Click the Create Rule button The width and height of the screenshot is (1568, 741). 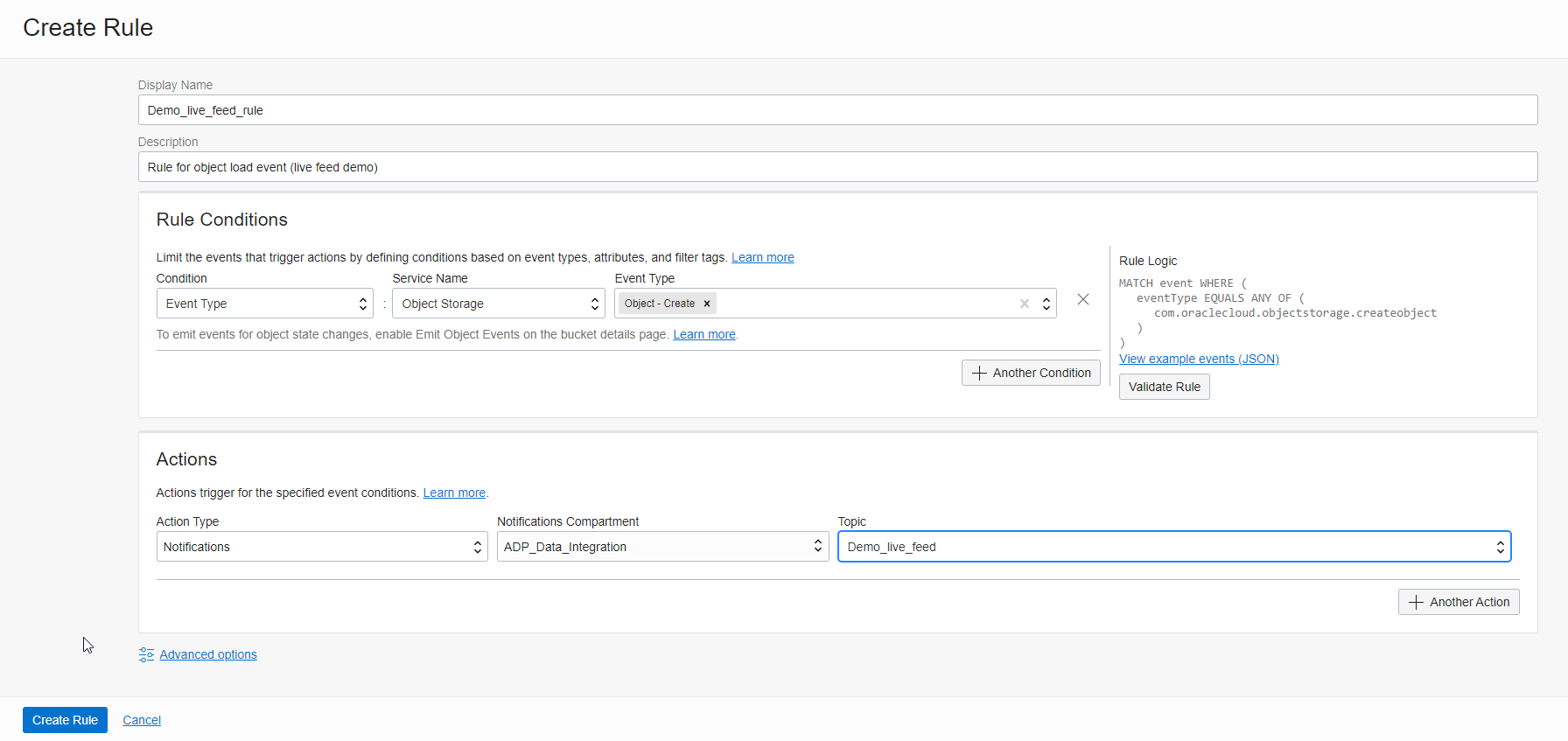(65, 720)
